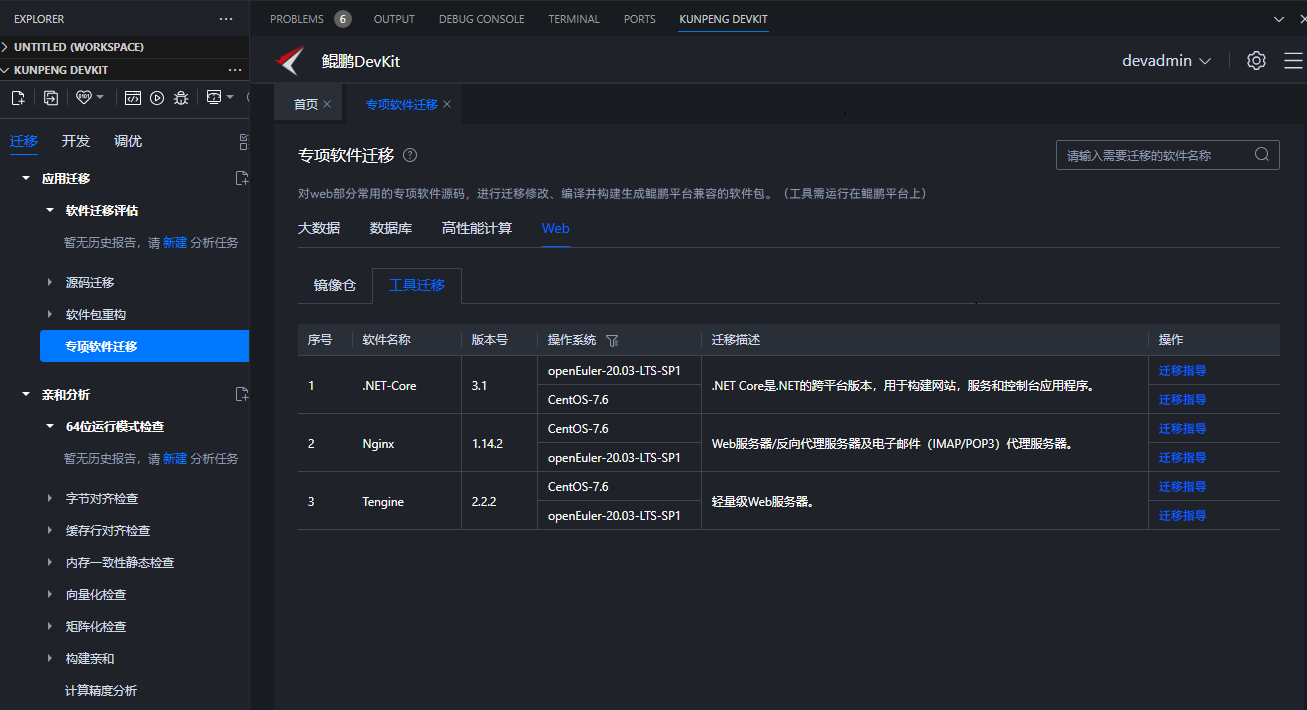Viewport: 1307px width, 710px height.
Task: Click the heart-shaped 0101 icon
Action: tap(84, 97)
